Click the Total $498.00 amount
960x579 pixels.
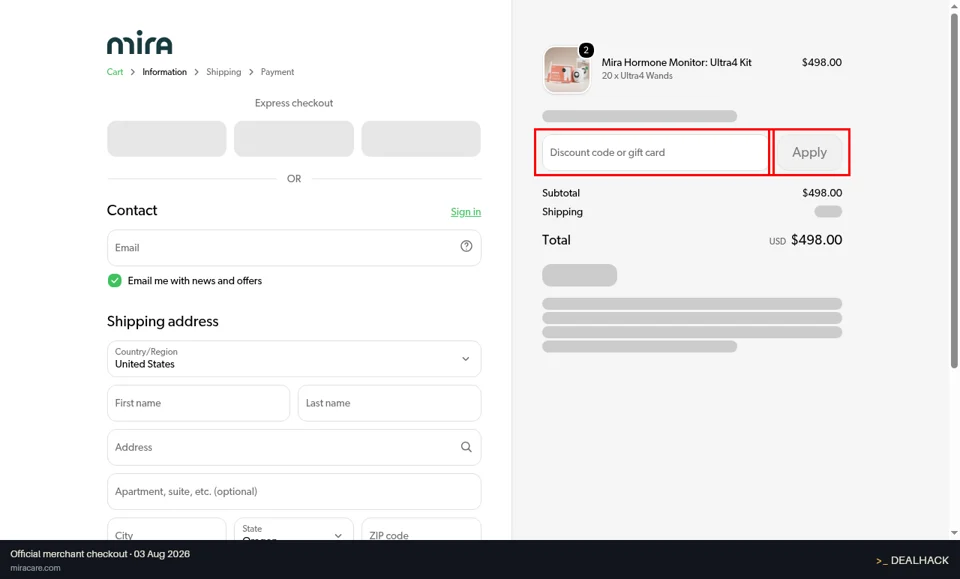coord(816,240)
